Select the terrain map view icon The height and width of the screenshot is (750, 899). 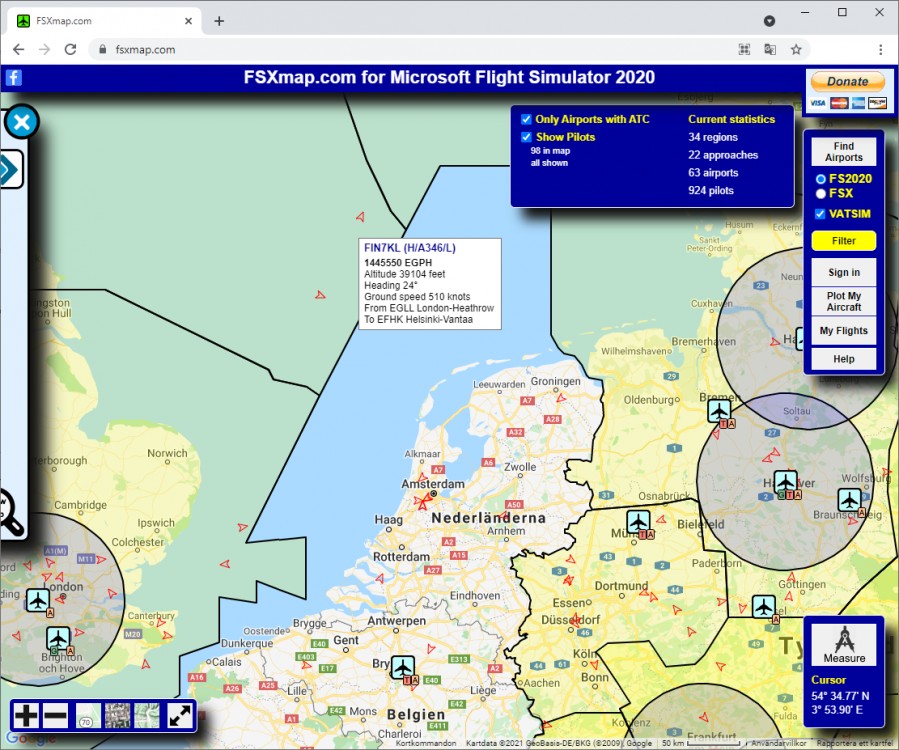click(x=147, y=714)
